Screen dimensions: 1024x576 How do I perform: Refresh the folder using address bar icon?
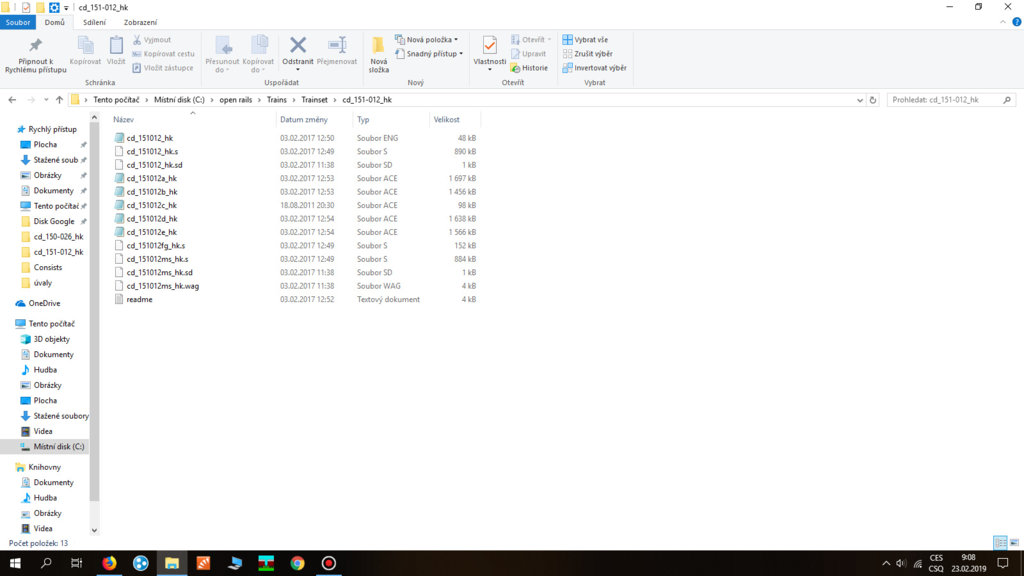pyautogui.click(x=873, y=100)
